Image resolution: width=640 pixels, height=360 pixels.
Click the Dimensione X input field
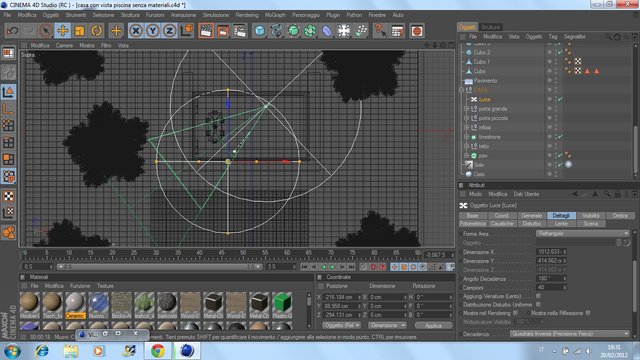click(550, 252)
